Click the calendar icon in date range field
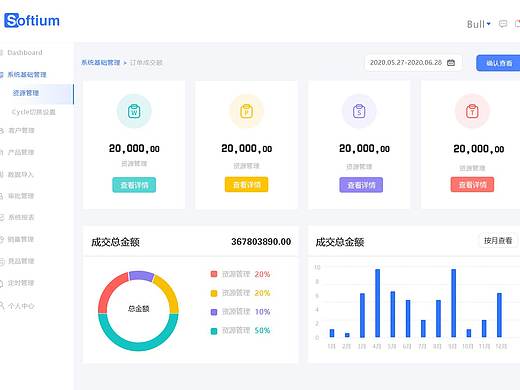520x390 pixels. [x=451, y=62]
